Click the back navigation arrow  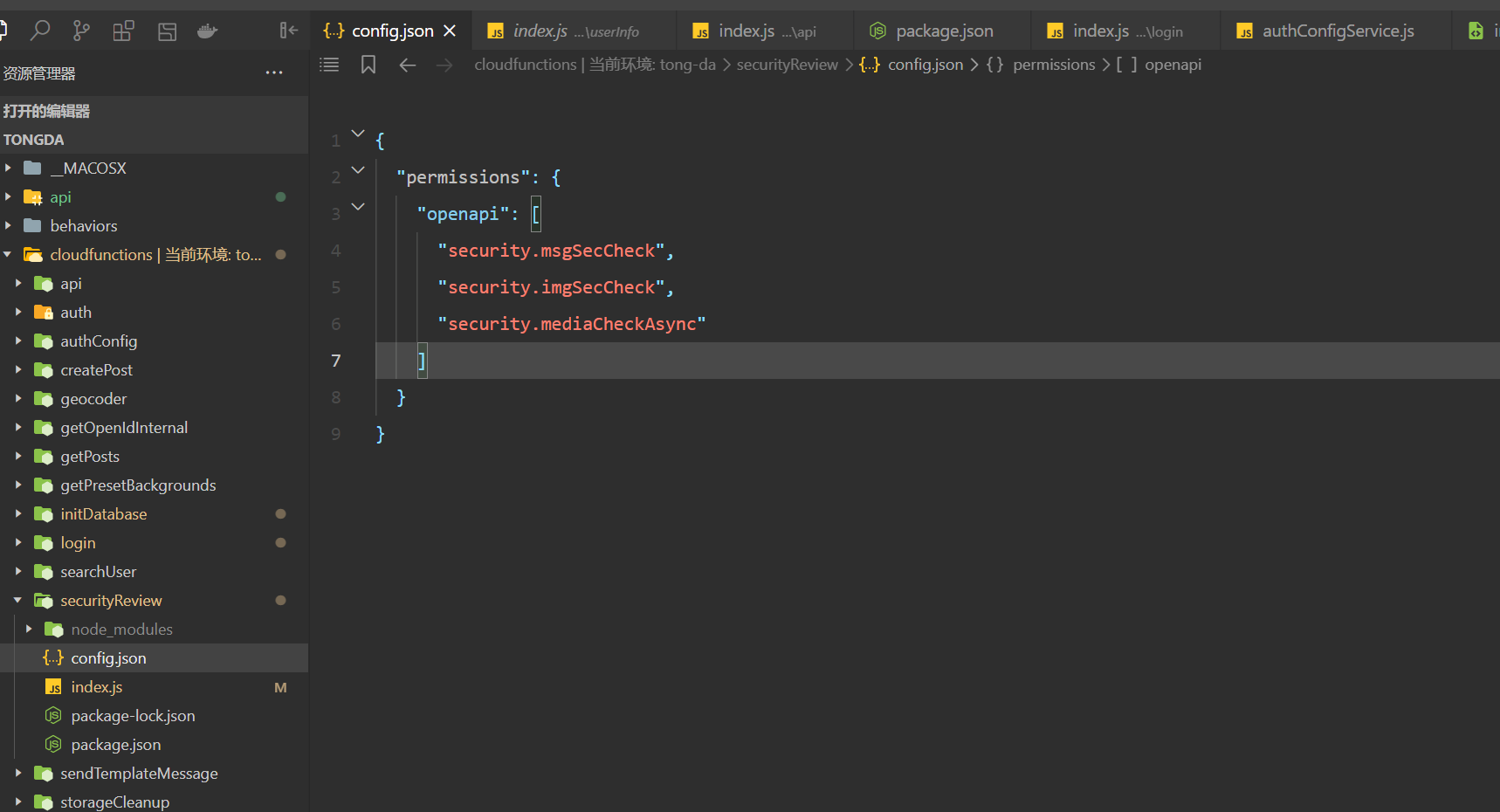[407, 65]
